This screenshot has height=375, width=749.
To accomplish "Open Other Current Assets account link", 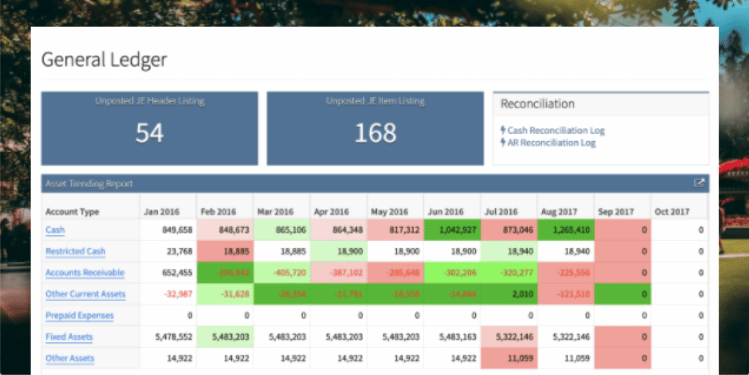I will (x=86, y=294).
